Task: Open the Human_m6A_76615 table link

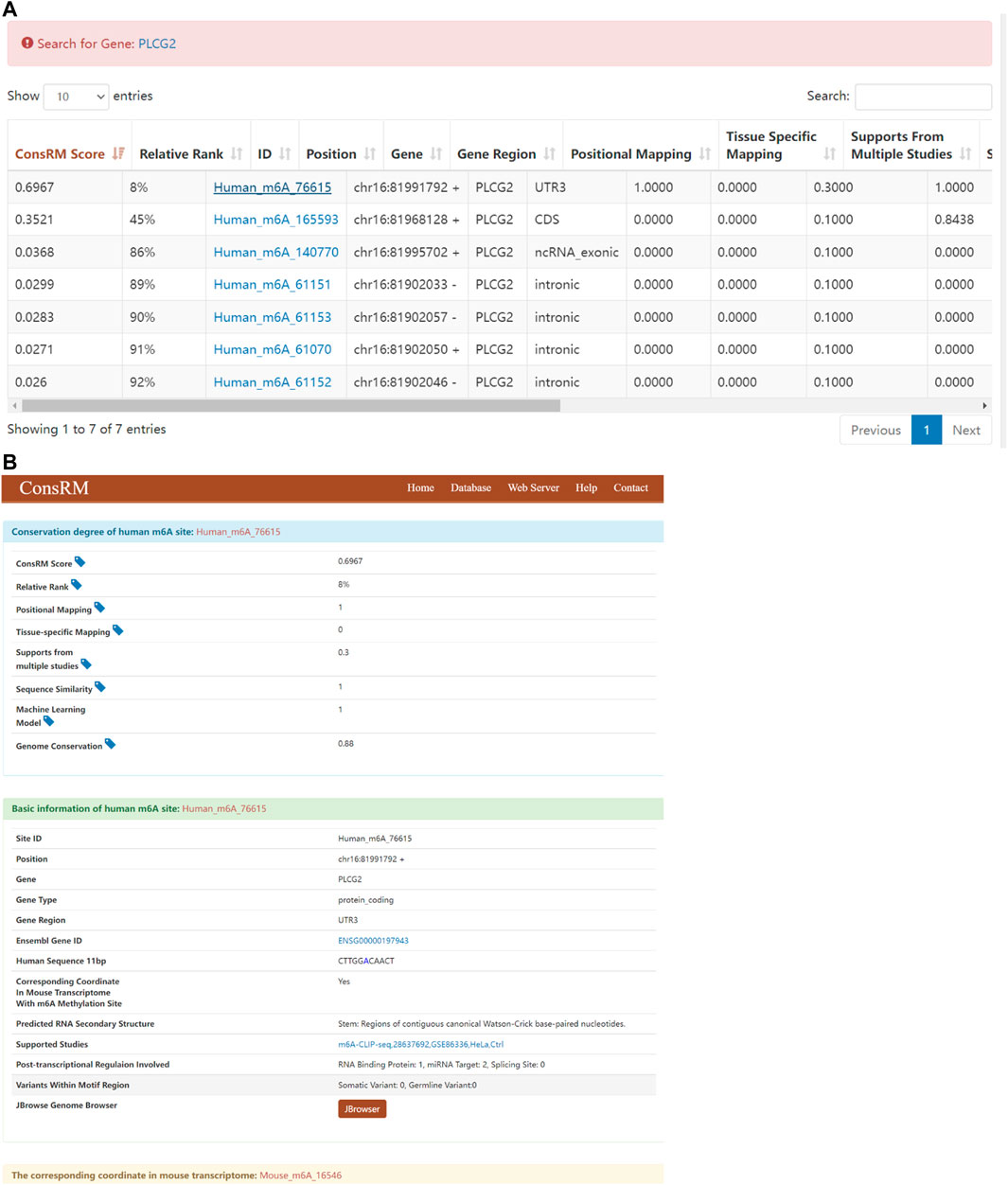Action: (x=273, y=187)
